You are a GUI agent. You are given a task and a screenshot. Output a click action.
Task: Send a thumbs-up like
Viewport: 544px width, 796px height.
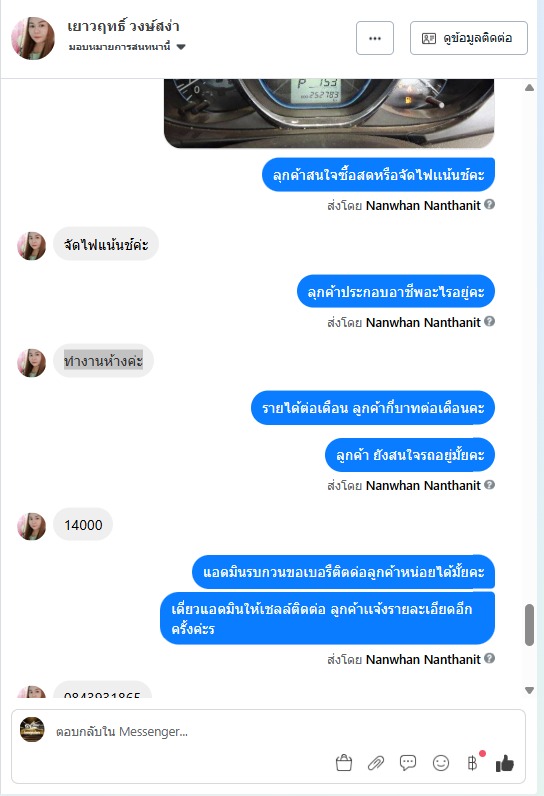[505, 762]
